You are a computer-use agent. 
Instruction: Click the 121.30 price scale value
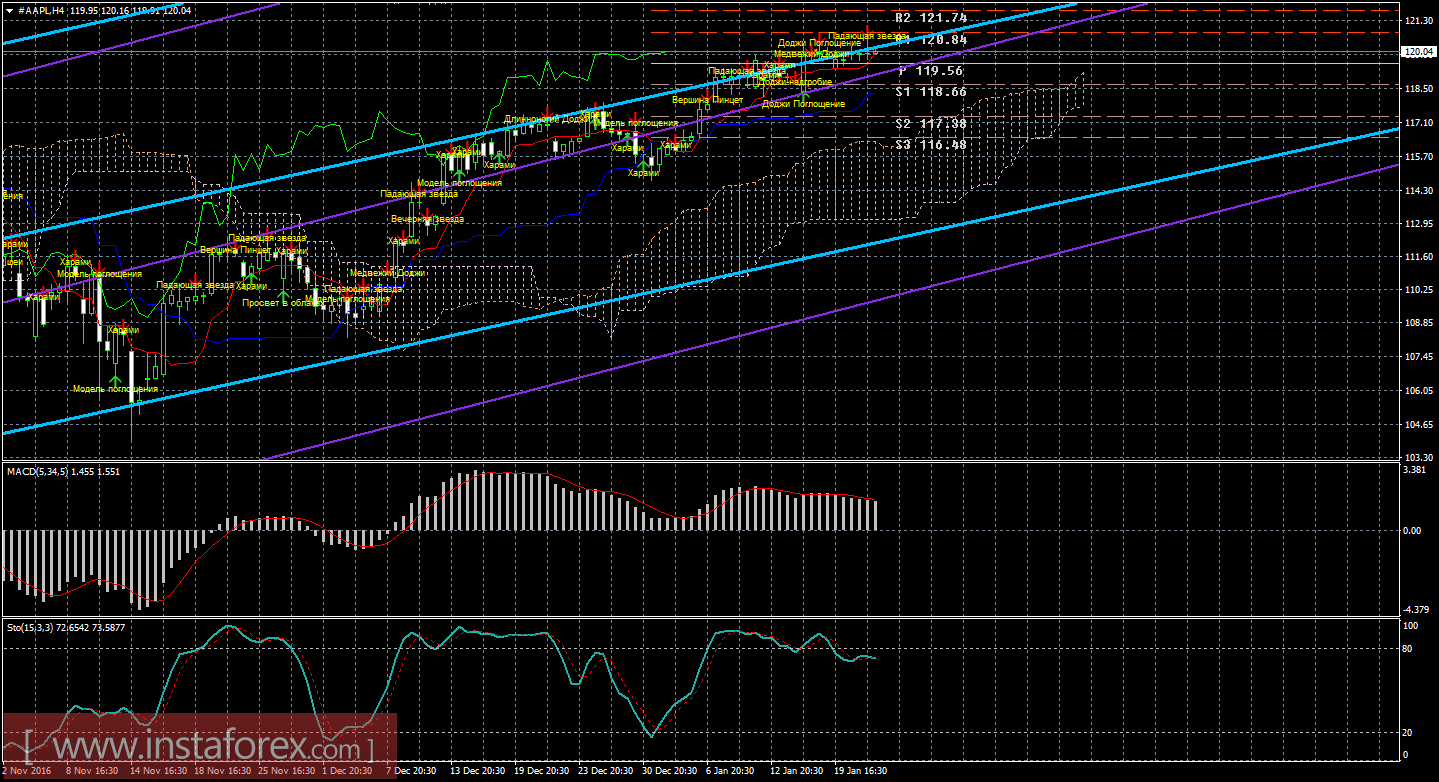[x=1419, y=21]
